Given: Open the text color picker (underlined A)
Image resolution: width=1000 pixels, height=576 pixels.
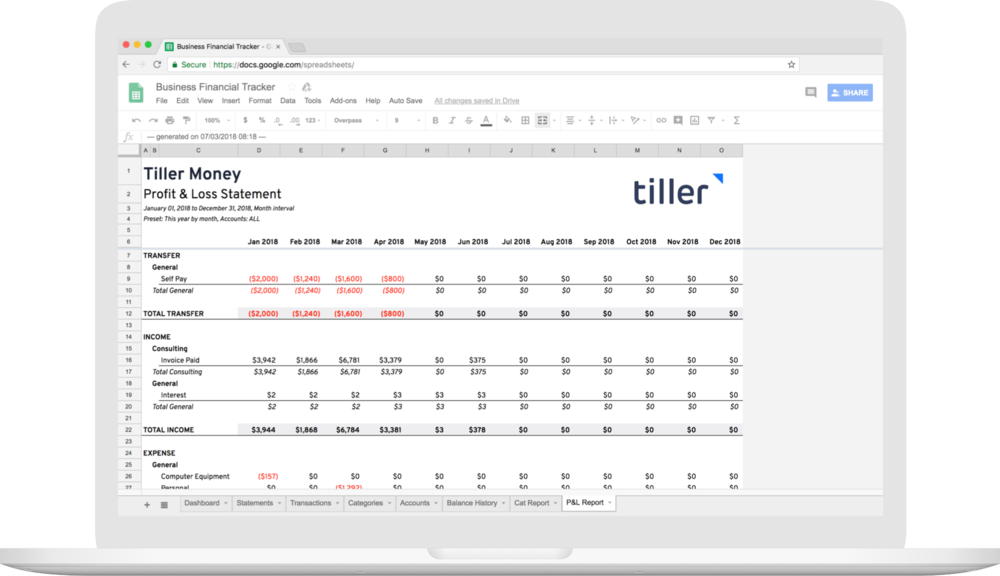Looking at the screenshot, I should [x=486, y=120].
